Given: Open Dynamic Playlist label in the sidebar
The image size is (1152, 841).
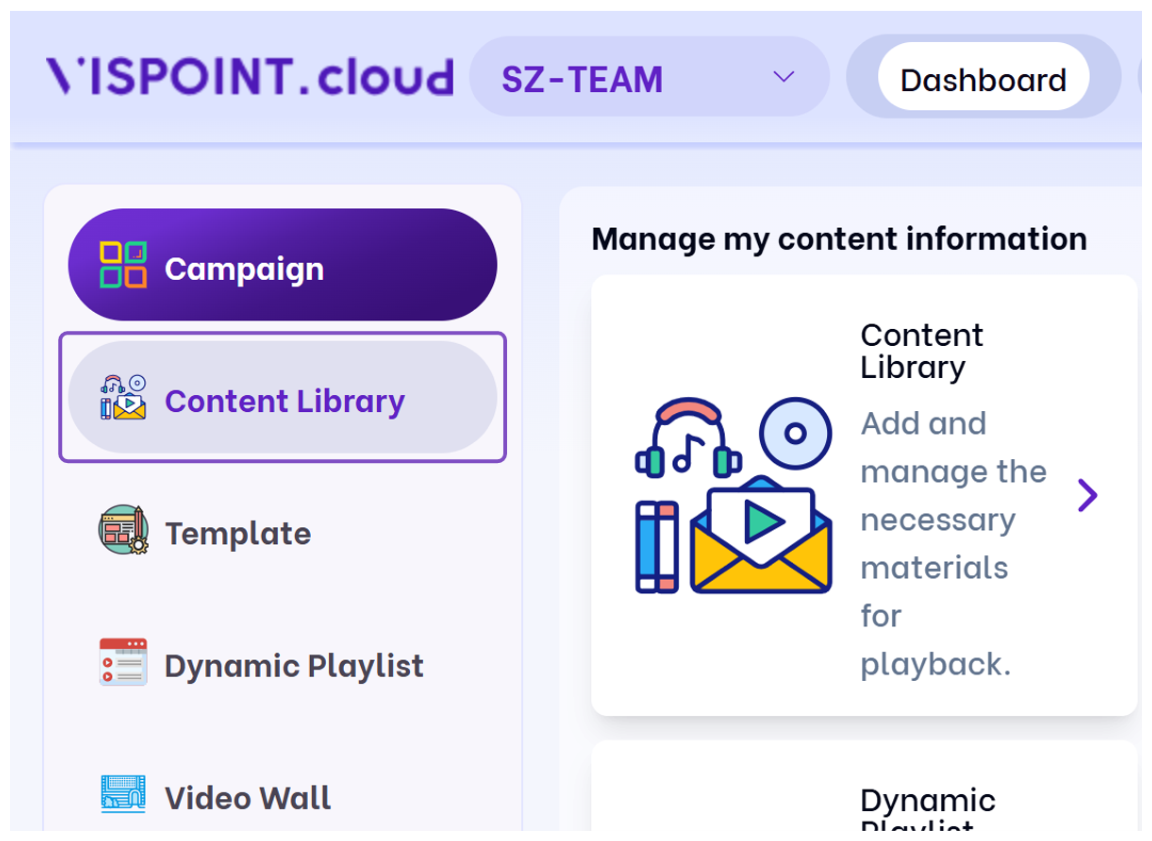Looking at the screenshot, I should coord(294,666).
